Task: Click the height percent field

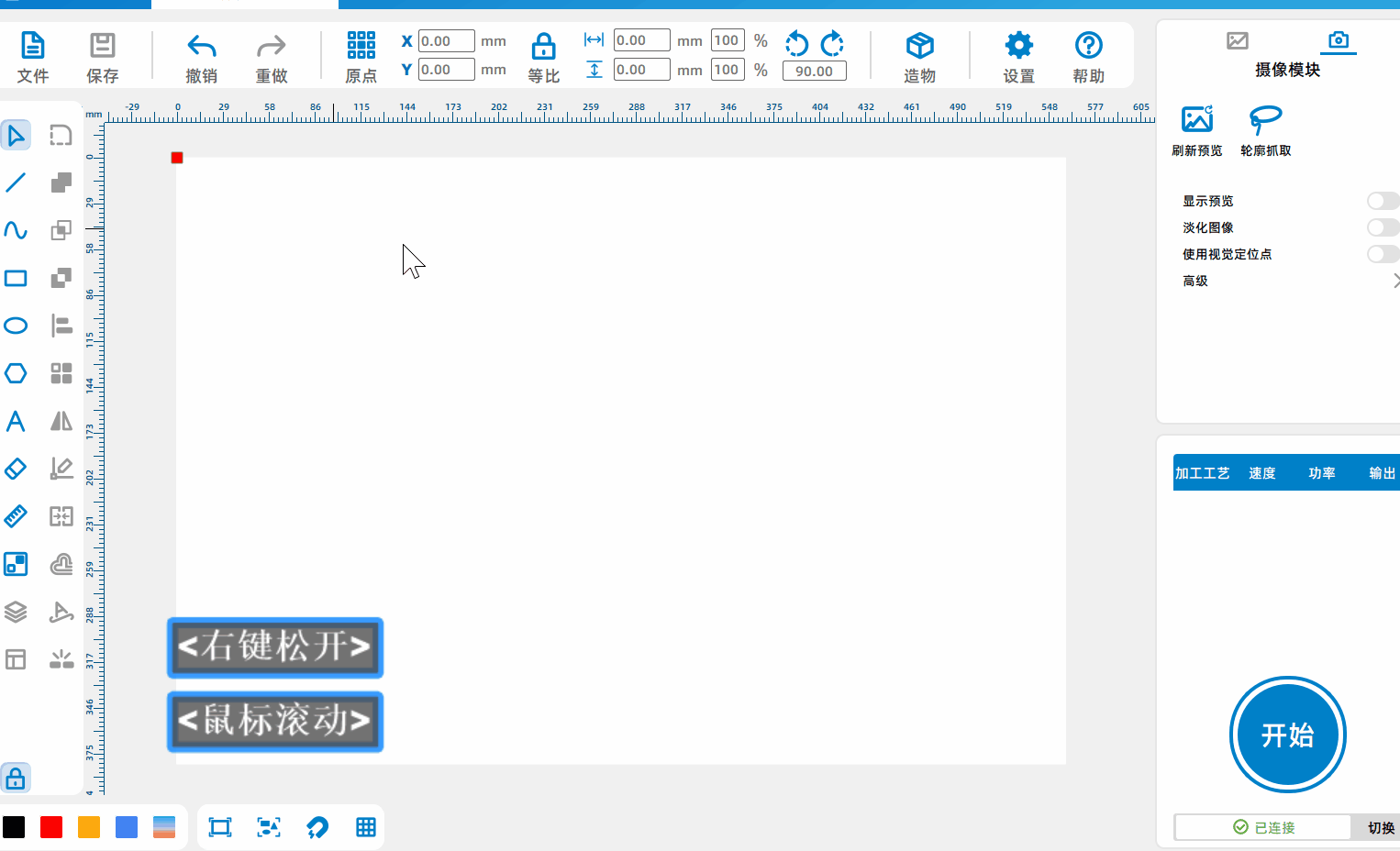Action: coord(728,70)
